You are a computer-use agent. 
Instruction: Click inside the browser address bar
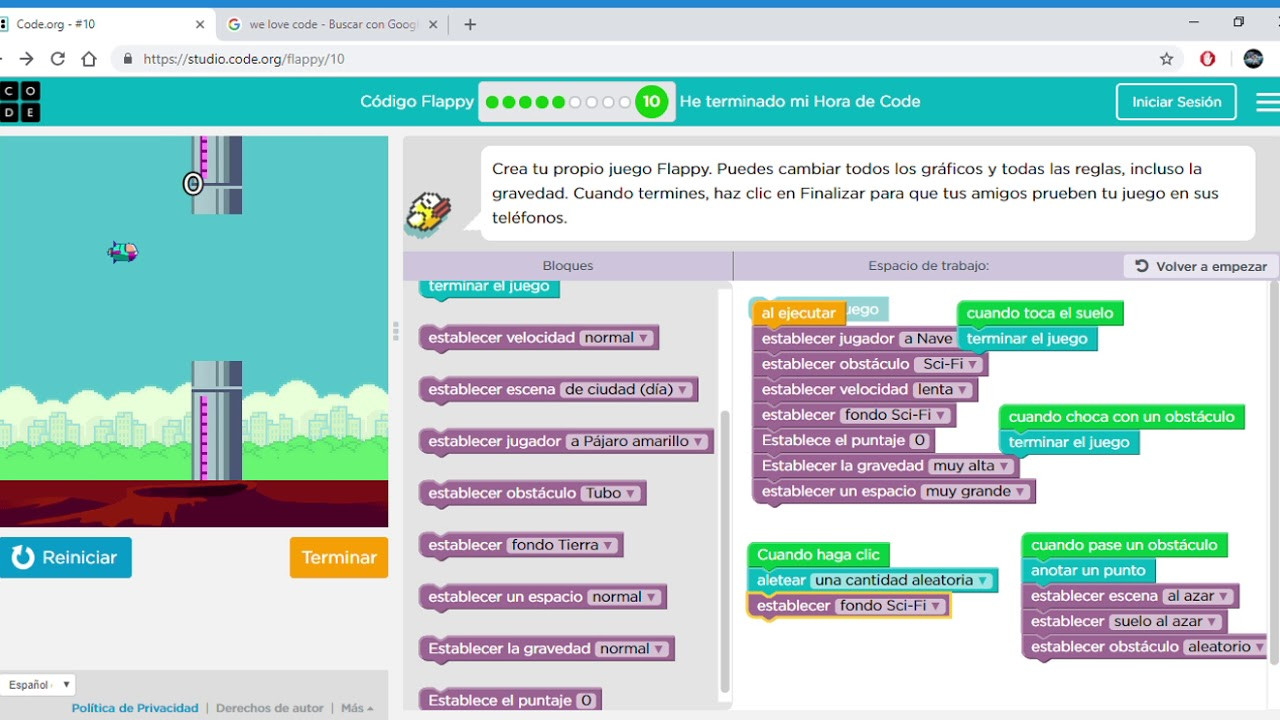point(400,59)
